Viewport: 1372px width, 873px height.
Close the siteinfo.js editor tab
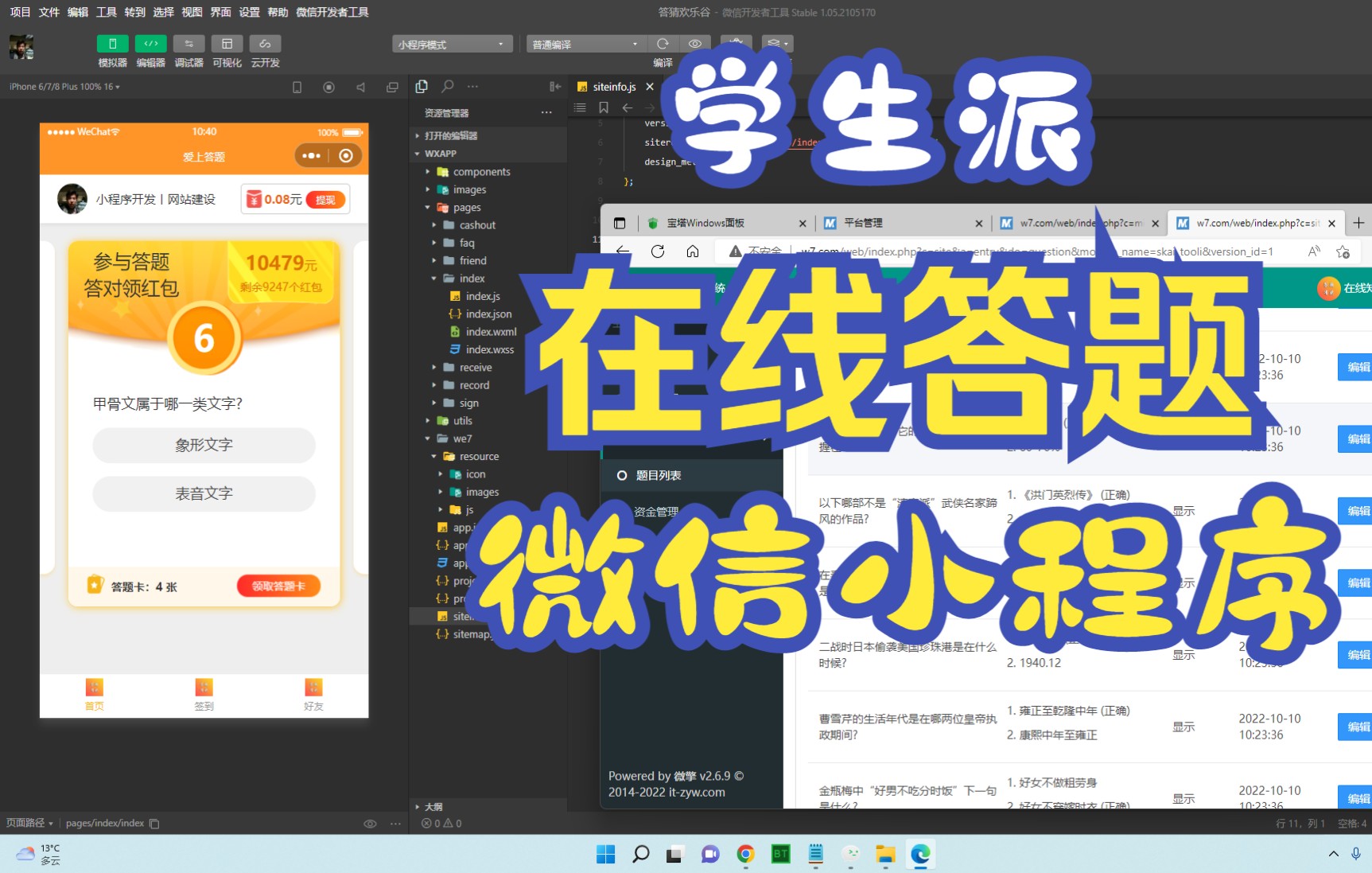point(650,87)
